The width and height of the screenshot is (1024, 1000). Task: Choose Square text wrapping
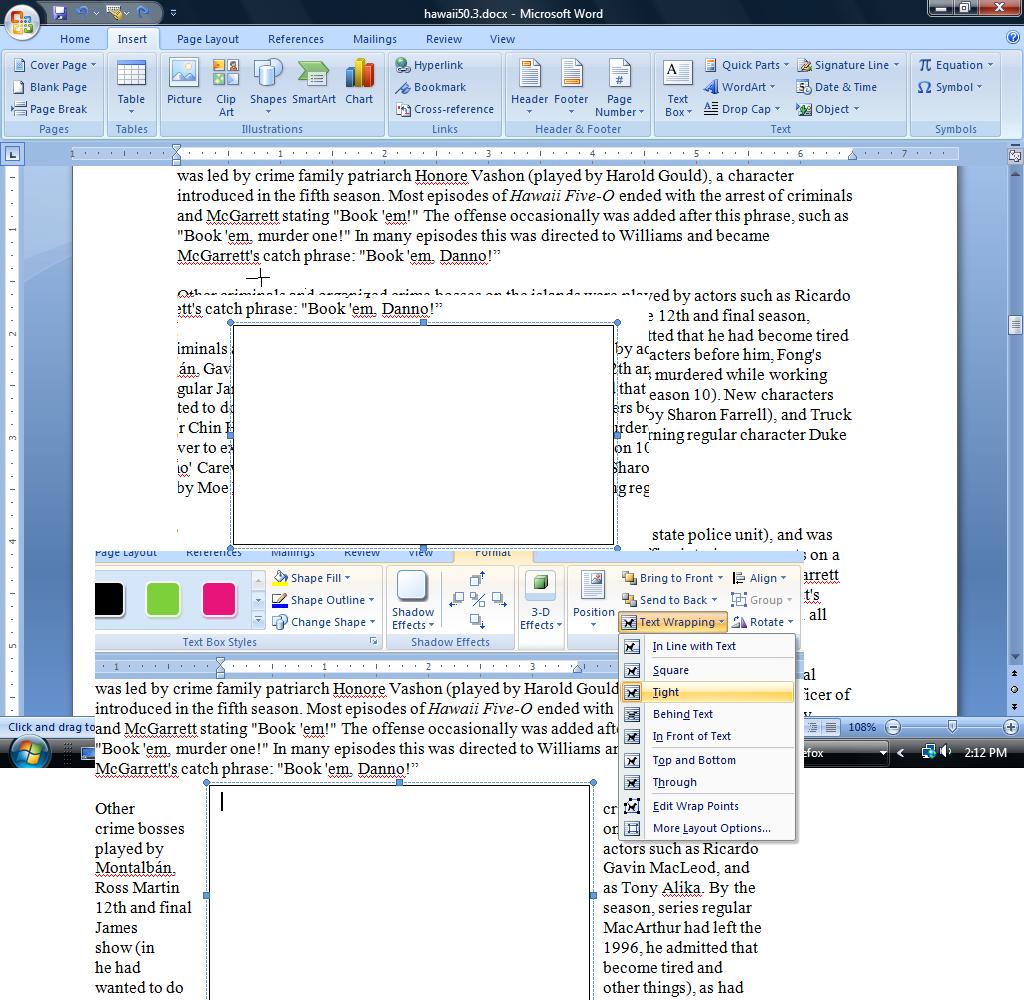tap(707, 670)
